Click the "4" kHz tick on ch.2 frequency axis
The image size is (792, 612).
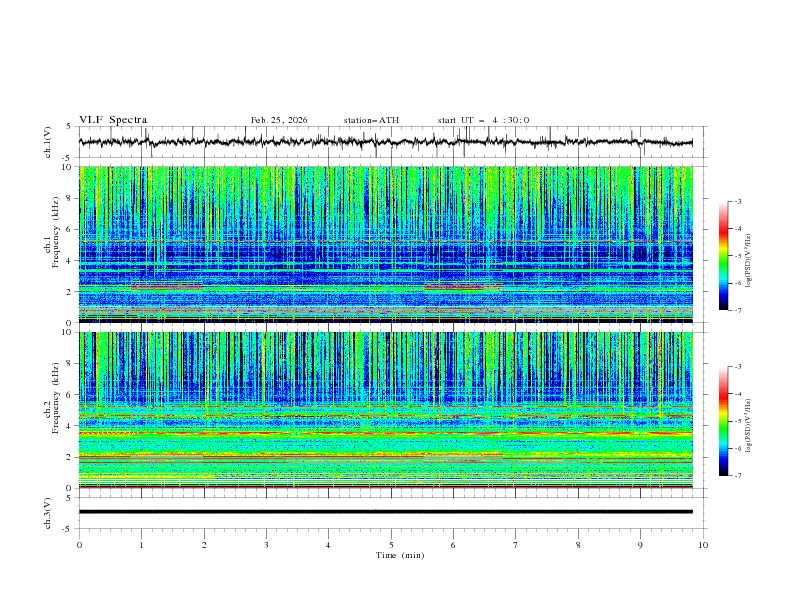(x=71, y=426)
